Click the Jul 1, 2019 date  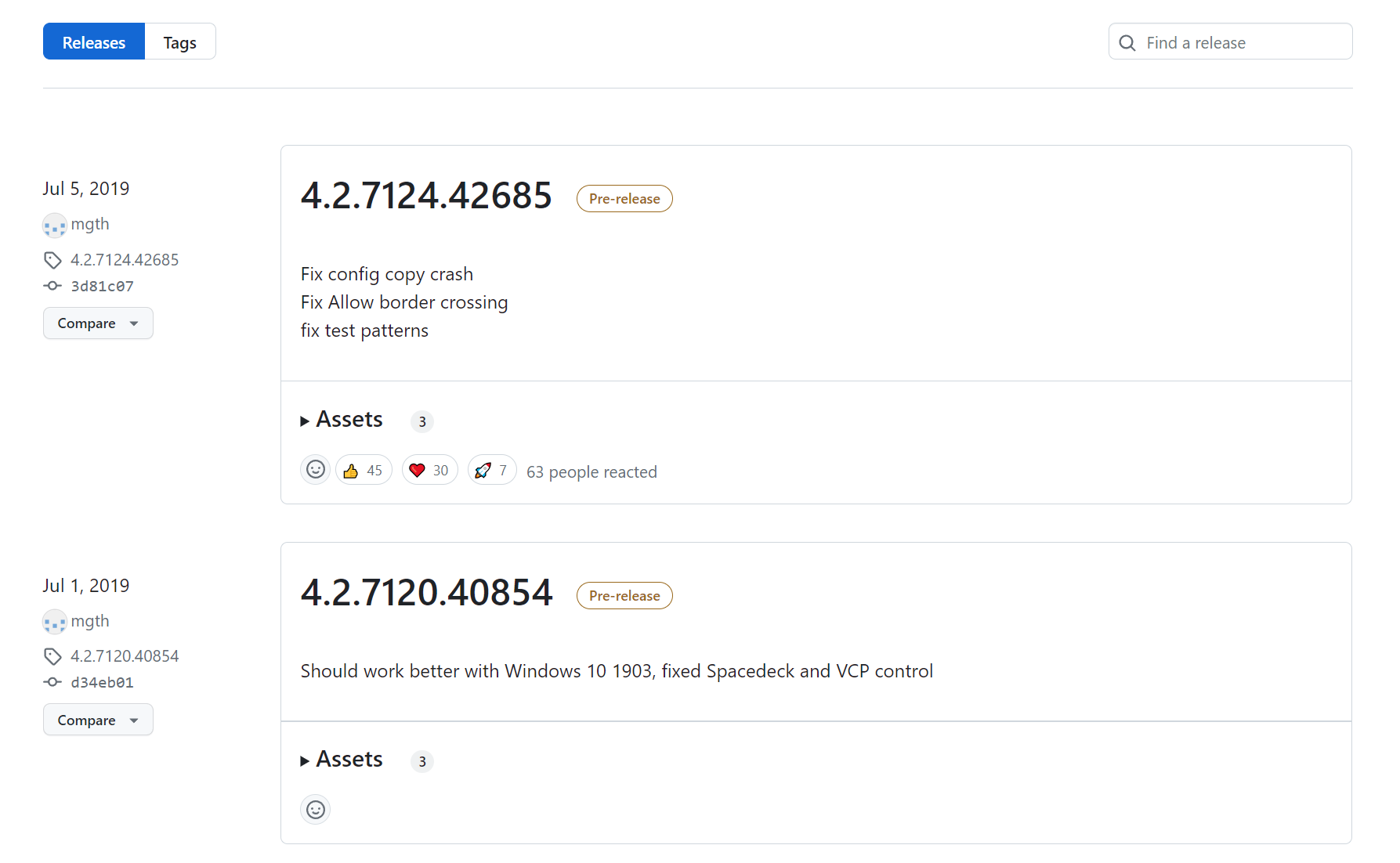(86, 586)
